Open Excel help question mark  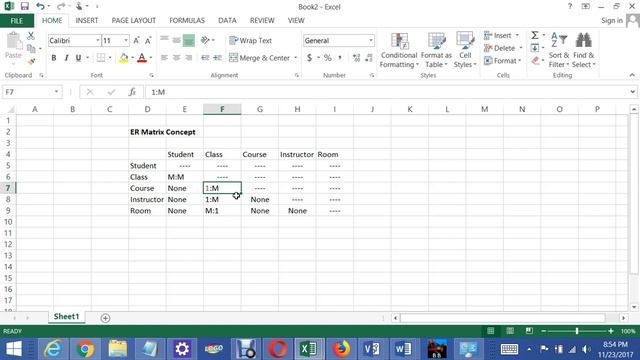click(570, 6)
